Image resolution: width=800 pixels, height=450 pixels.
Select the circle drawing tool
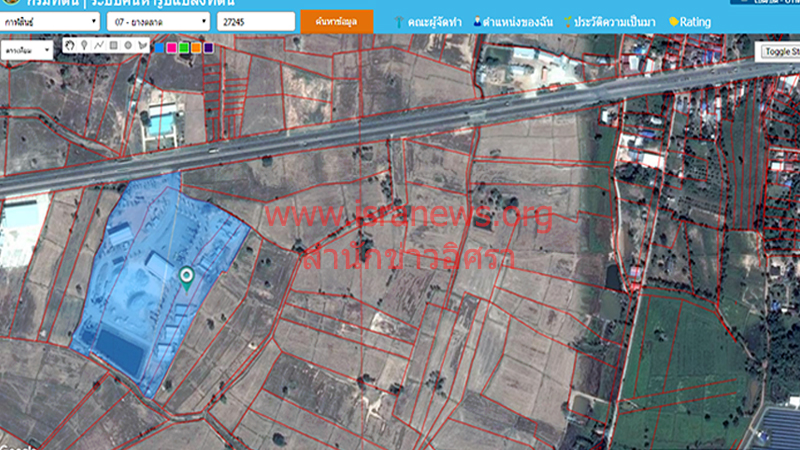click(x=128, y=45)
